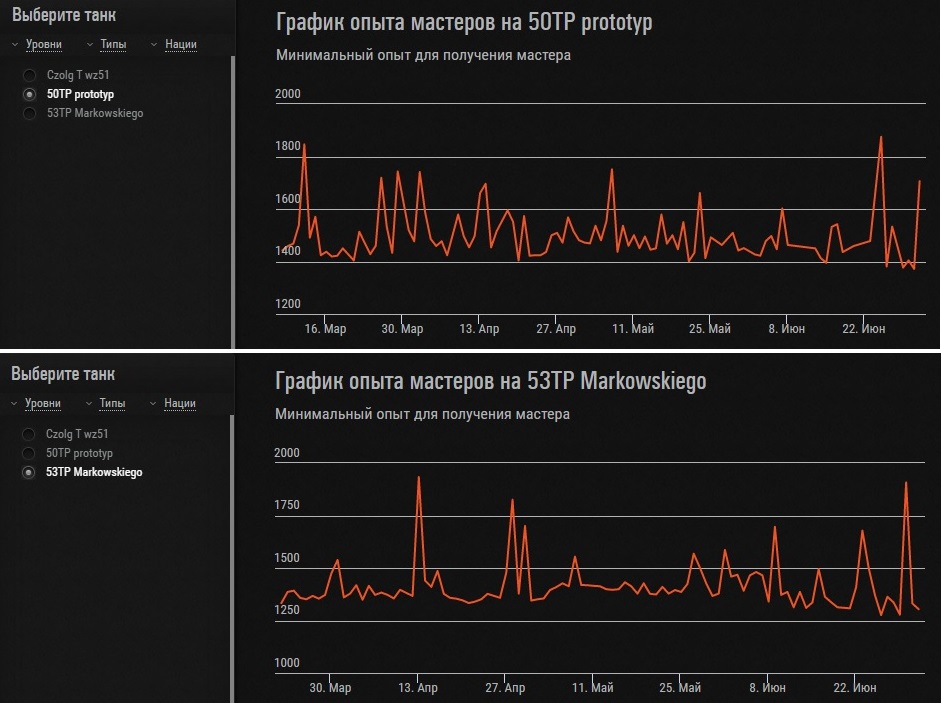Click chevron icon beside top Уровни

[15, 44]
